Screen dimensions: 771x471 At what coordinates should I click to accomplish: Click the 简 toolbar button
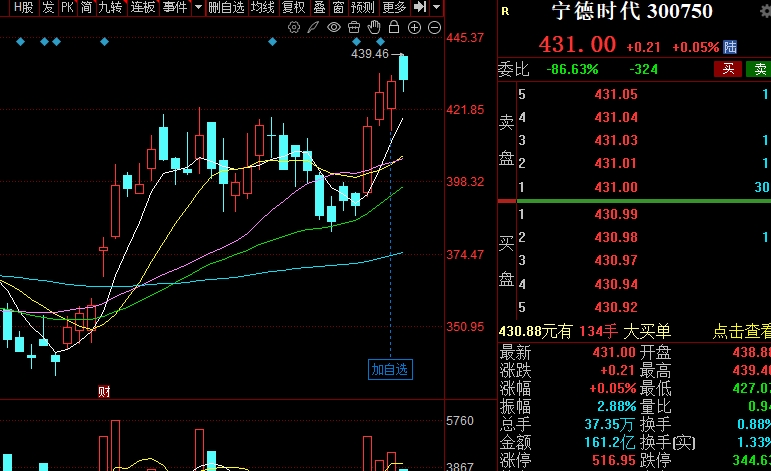pos(87,7)
